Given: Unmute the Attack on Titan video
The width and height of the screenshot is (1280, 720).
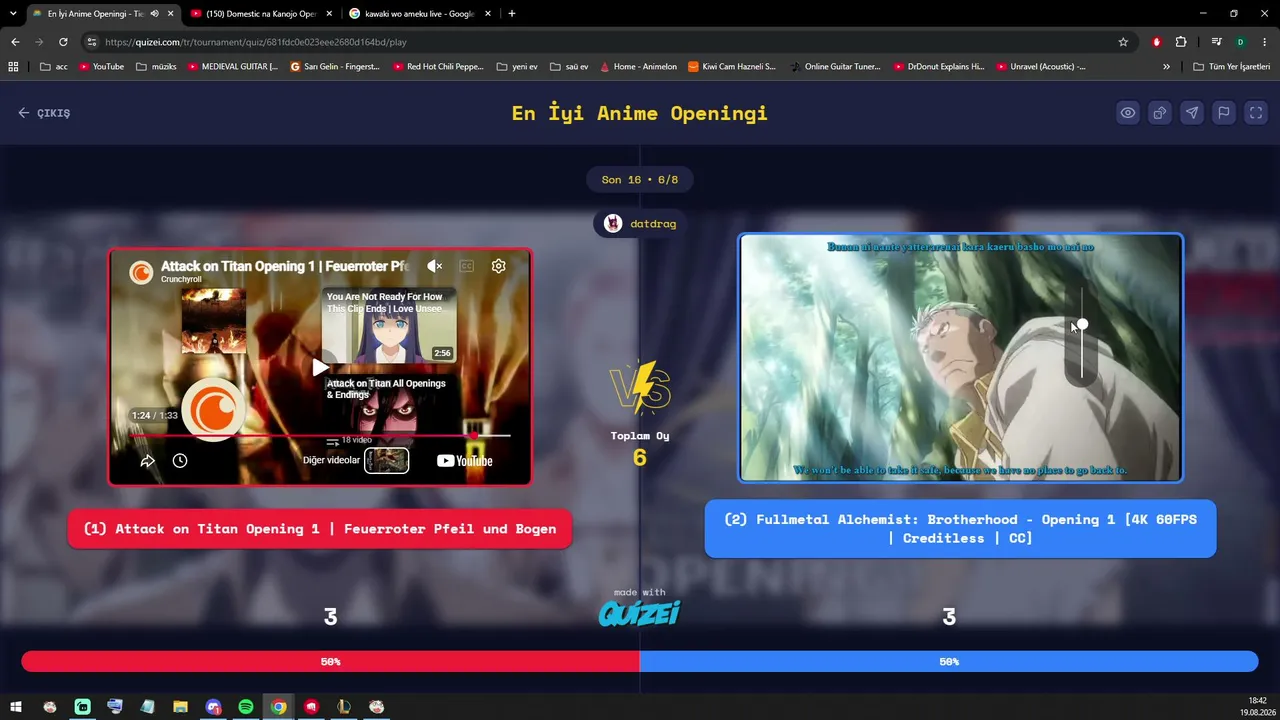Looking at the screenshot, I should [x=434, y=266].
